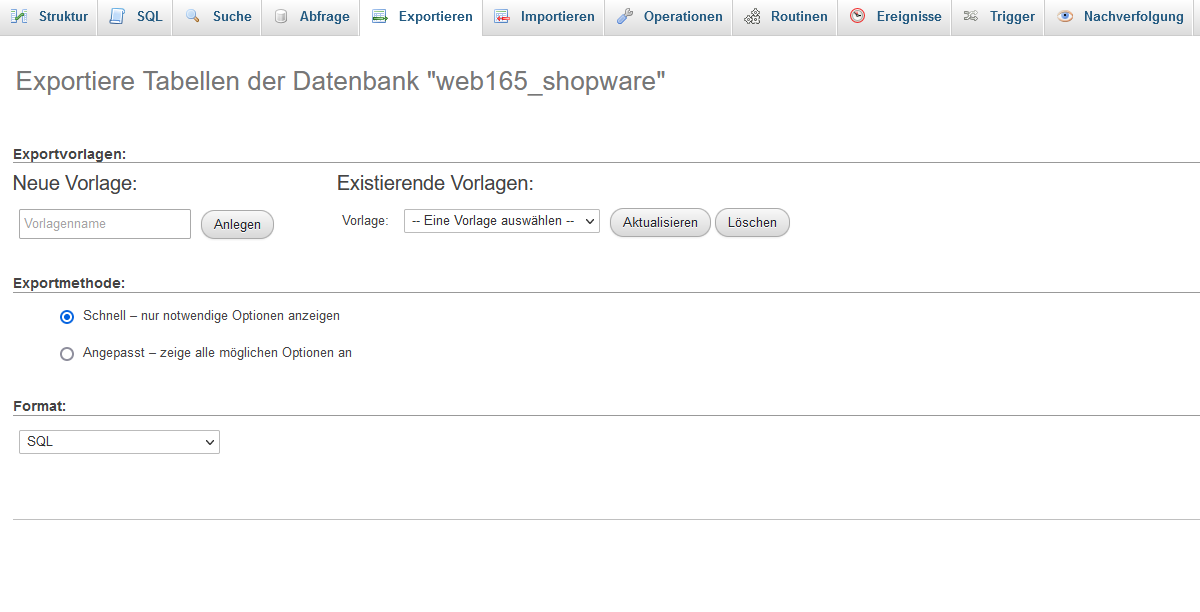The height and width of the screenshot is (612, 1200).
Task: Click the Exportieren tab icon
Action: pos(379,16)
